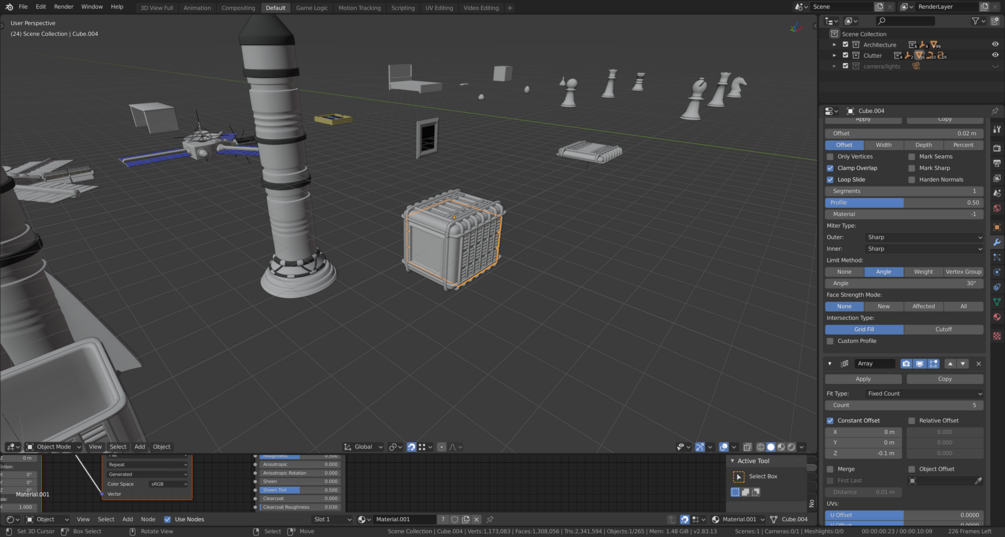
Task: Disable the Clamp Overlap checkbox
Action: 830,168
